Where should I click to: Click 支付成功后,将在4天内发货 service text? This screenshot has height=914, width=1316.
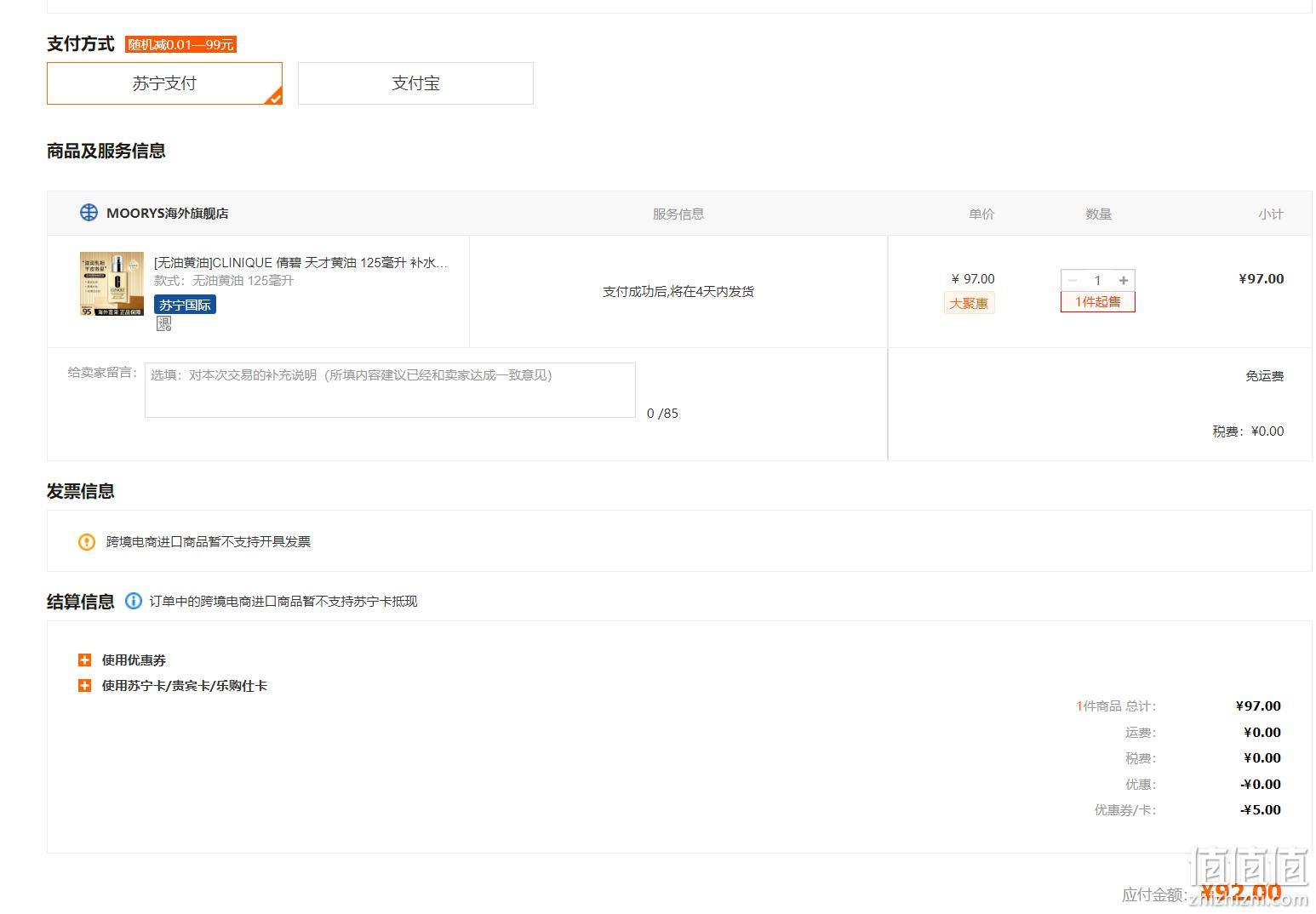[x=678, y=291]
